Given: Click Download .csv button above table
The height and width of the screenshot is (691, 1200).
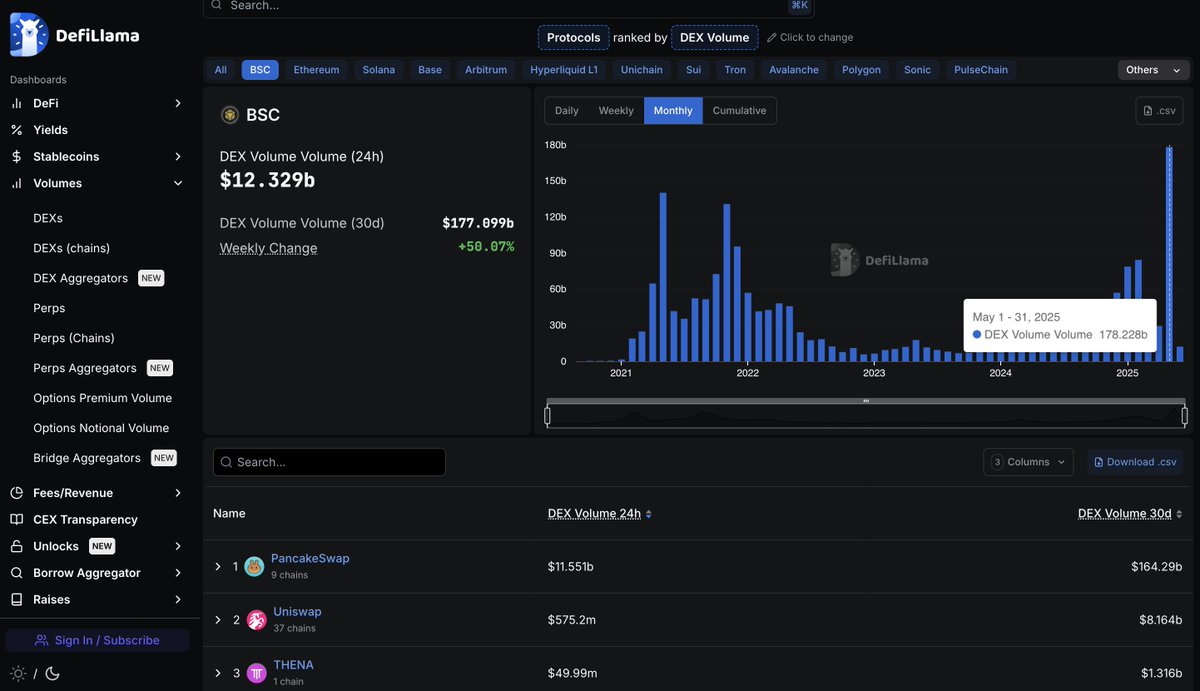Looking at the screenshot, I should coord(1135,462).
